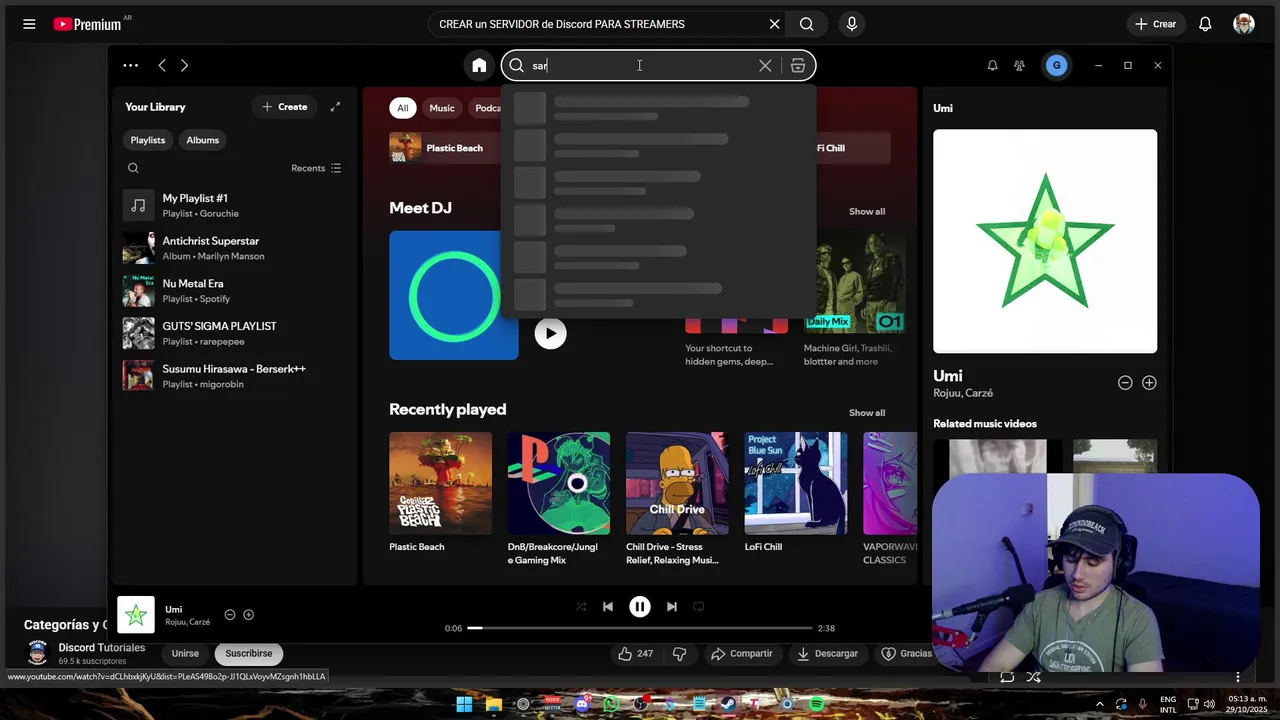Screen dimensions: 1280x720
Task: Click YouTube Crear button
Action: click(1156, 24)
